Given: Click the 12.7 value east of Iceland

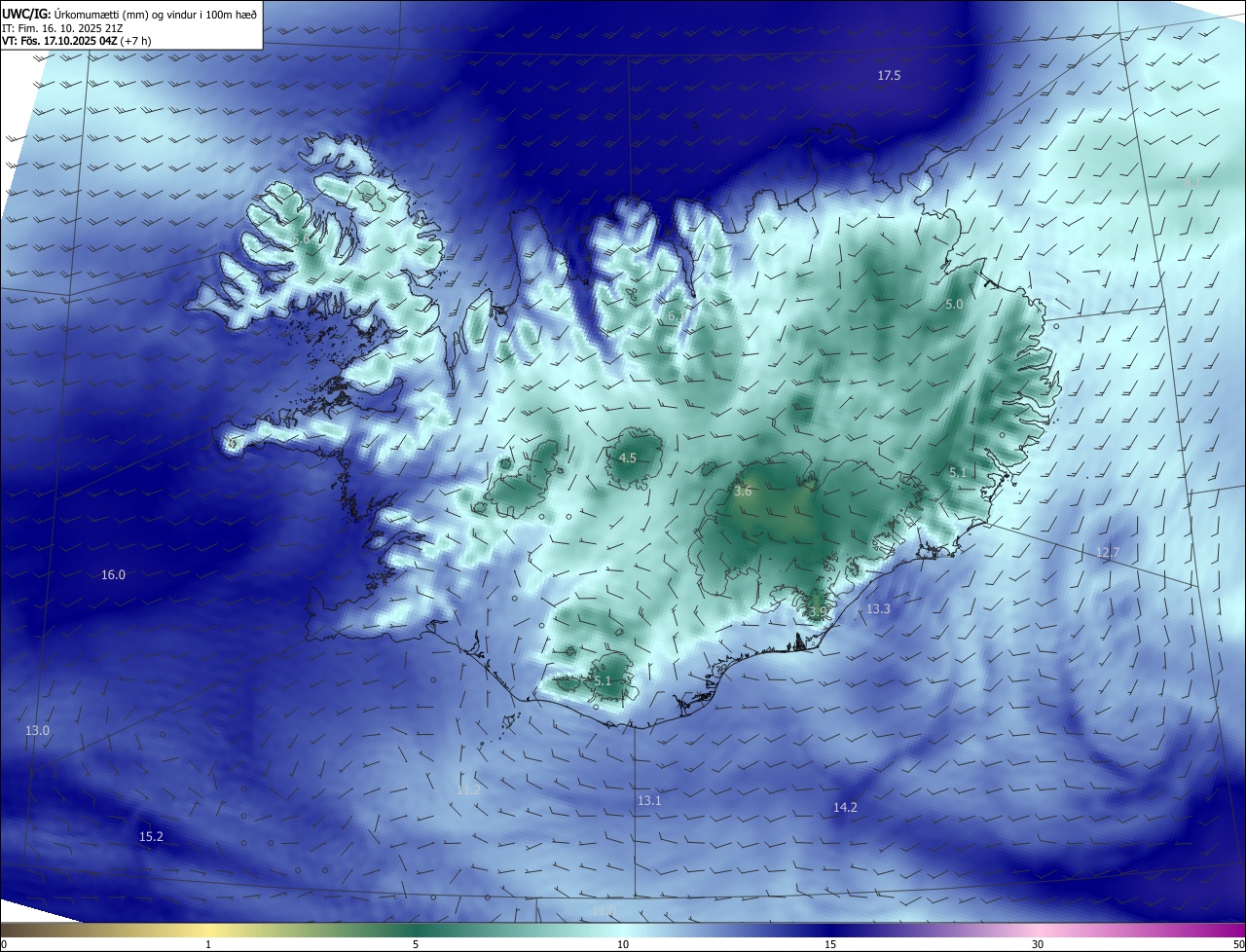Looking at the screenshot, I should pos(1109,552).
